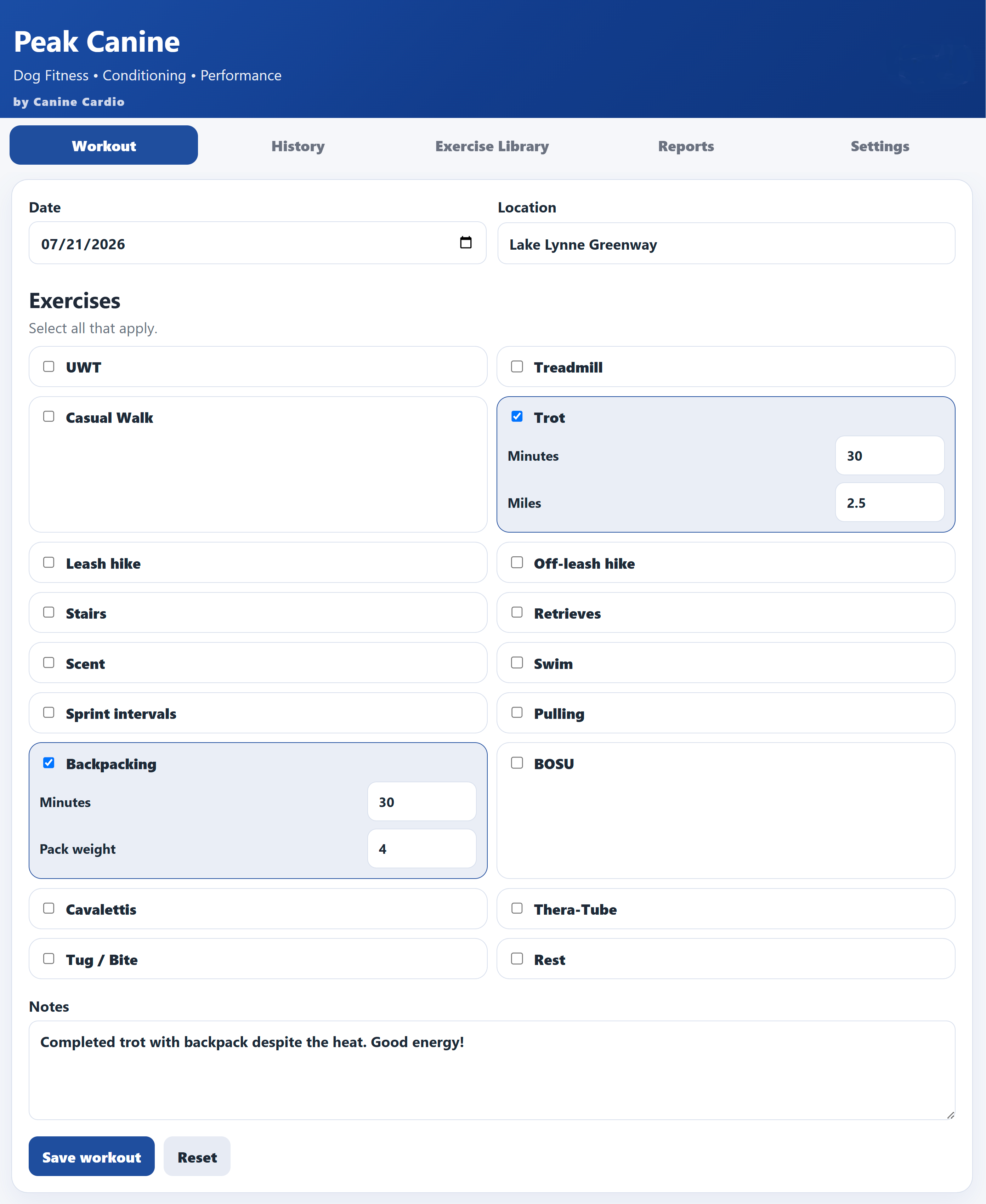Click the Notes label
This screenshot has width=986, height=1204.
49,1007
